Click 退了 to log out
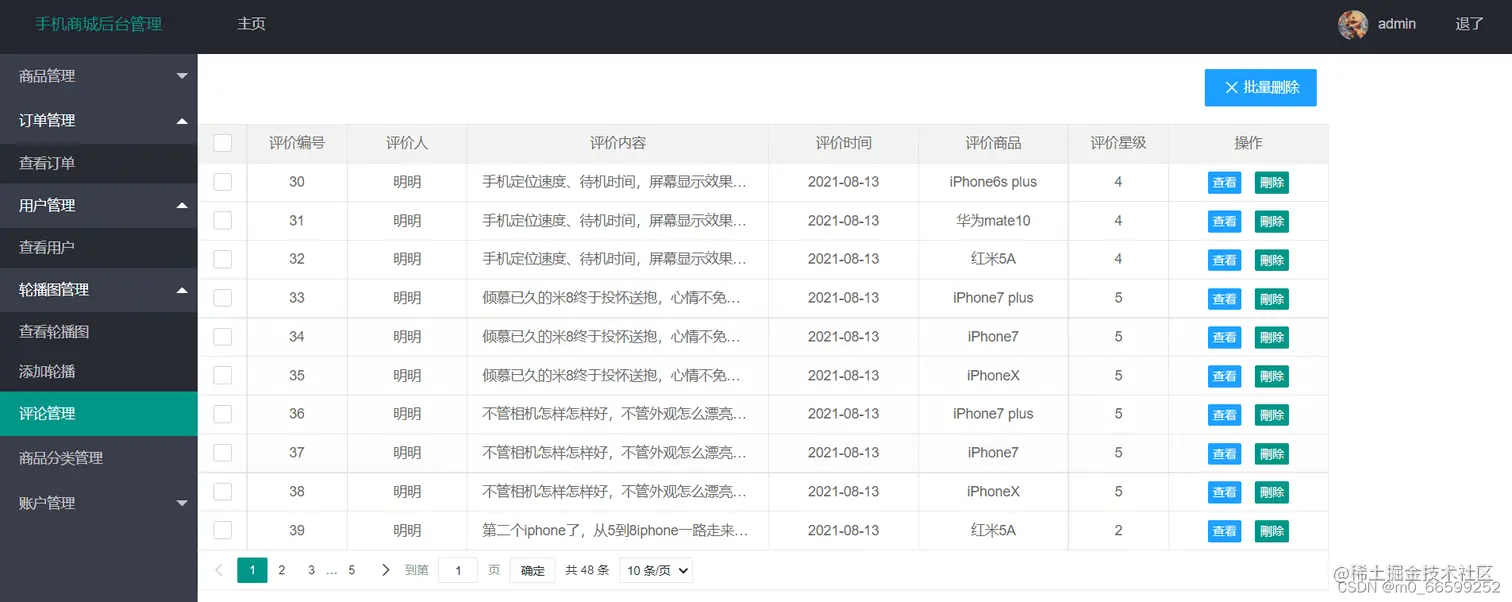Screen dimensions: 1512x602 tap(1468, 23)
